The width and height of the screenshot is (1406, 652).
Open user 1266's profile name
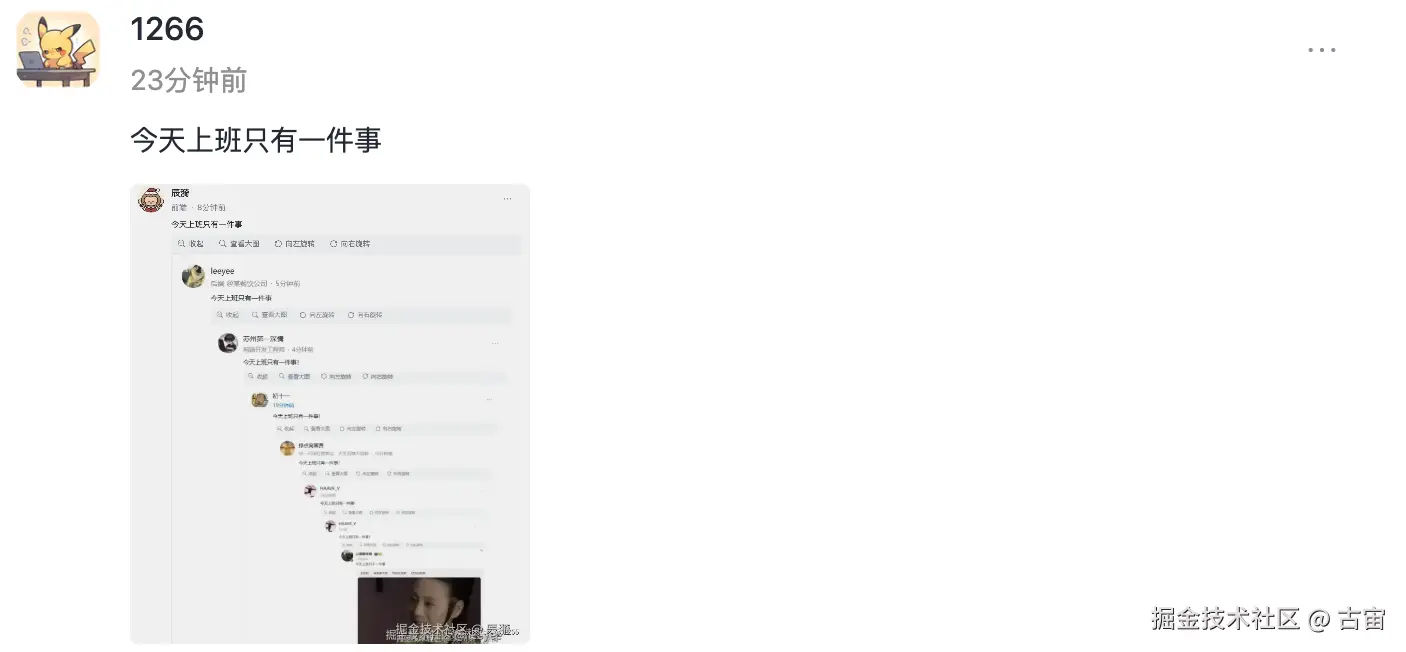167,29
